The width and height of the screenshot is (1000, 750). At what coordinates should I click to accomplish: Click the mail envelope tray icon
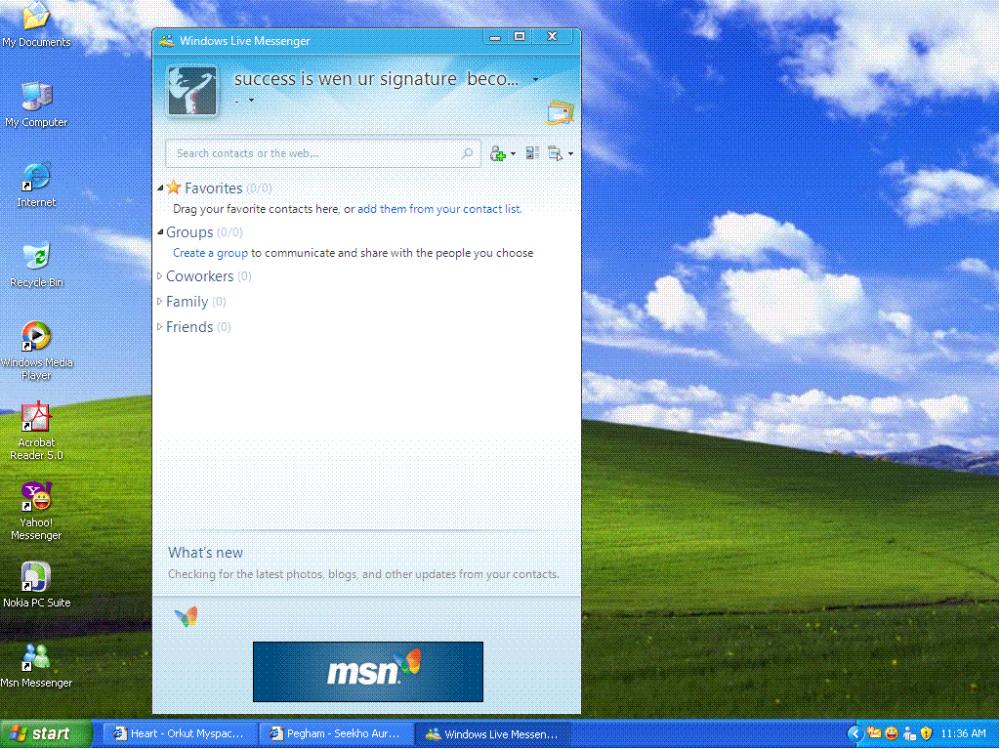coord(874,734)
